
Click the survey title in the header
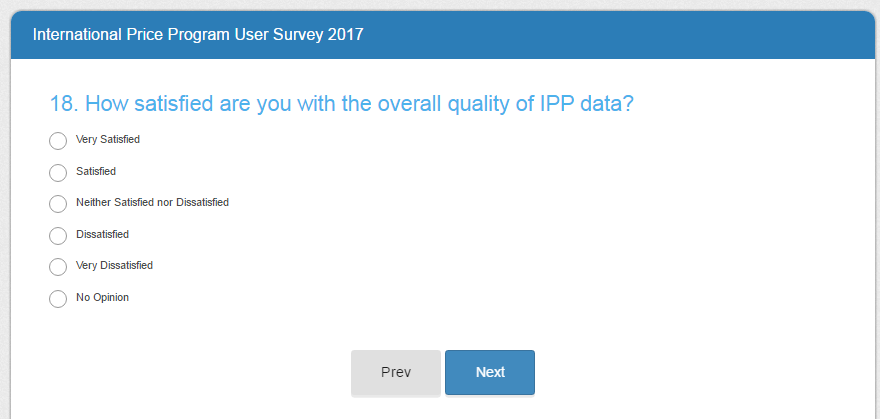tap(198, 35)
